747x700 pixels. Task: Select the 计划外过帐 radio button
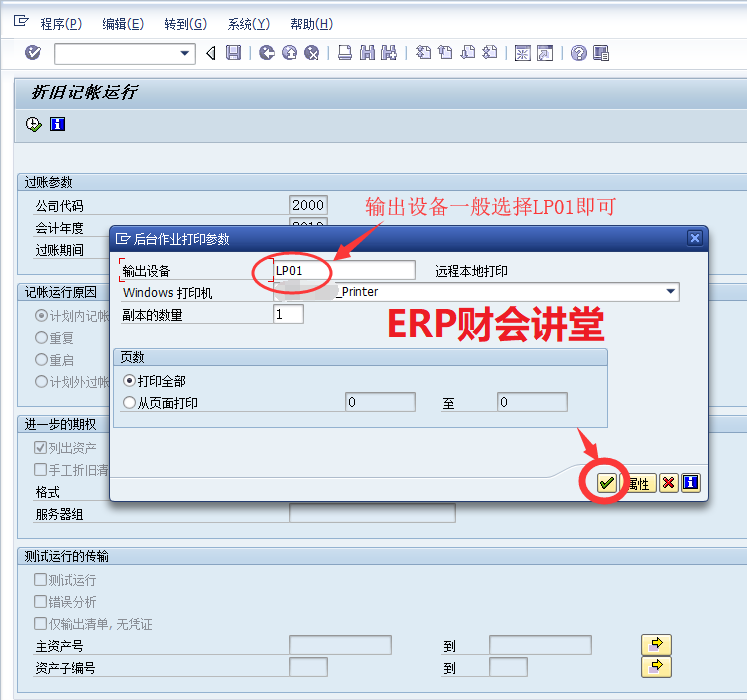pyautogui.click(x=41, y=381)
